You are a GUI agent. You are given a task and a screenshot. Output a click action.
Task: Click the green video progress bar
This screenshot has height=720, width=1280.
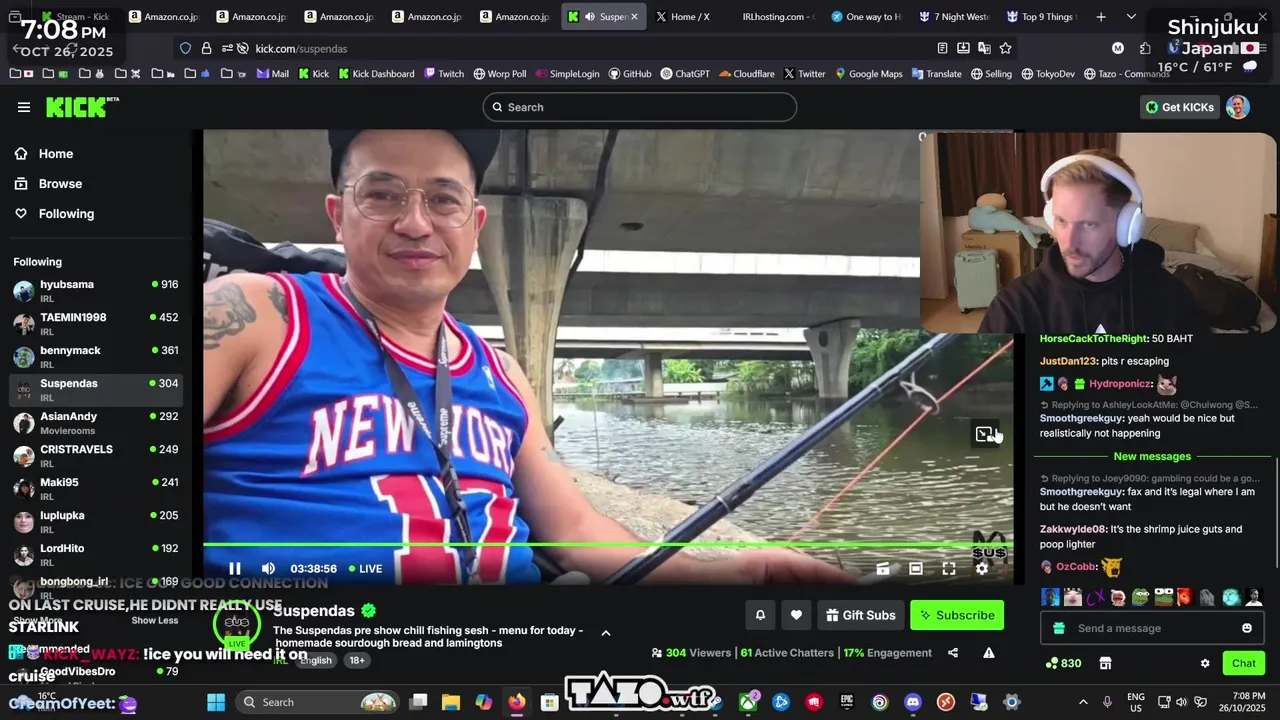(x=608, y=545)
